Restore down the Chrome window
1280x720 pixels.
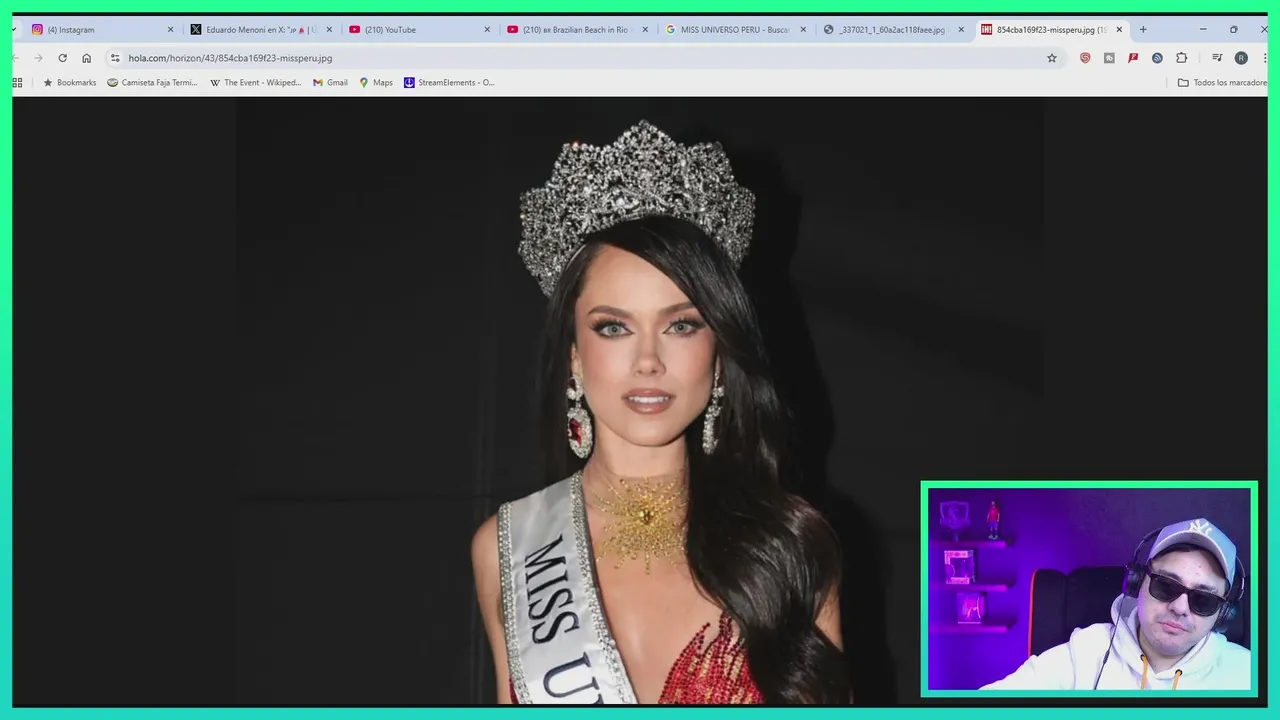point(1233,30)
